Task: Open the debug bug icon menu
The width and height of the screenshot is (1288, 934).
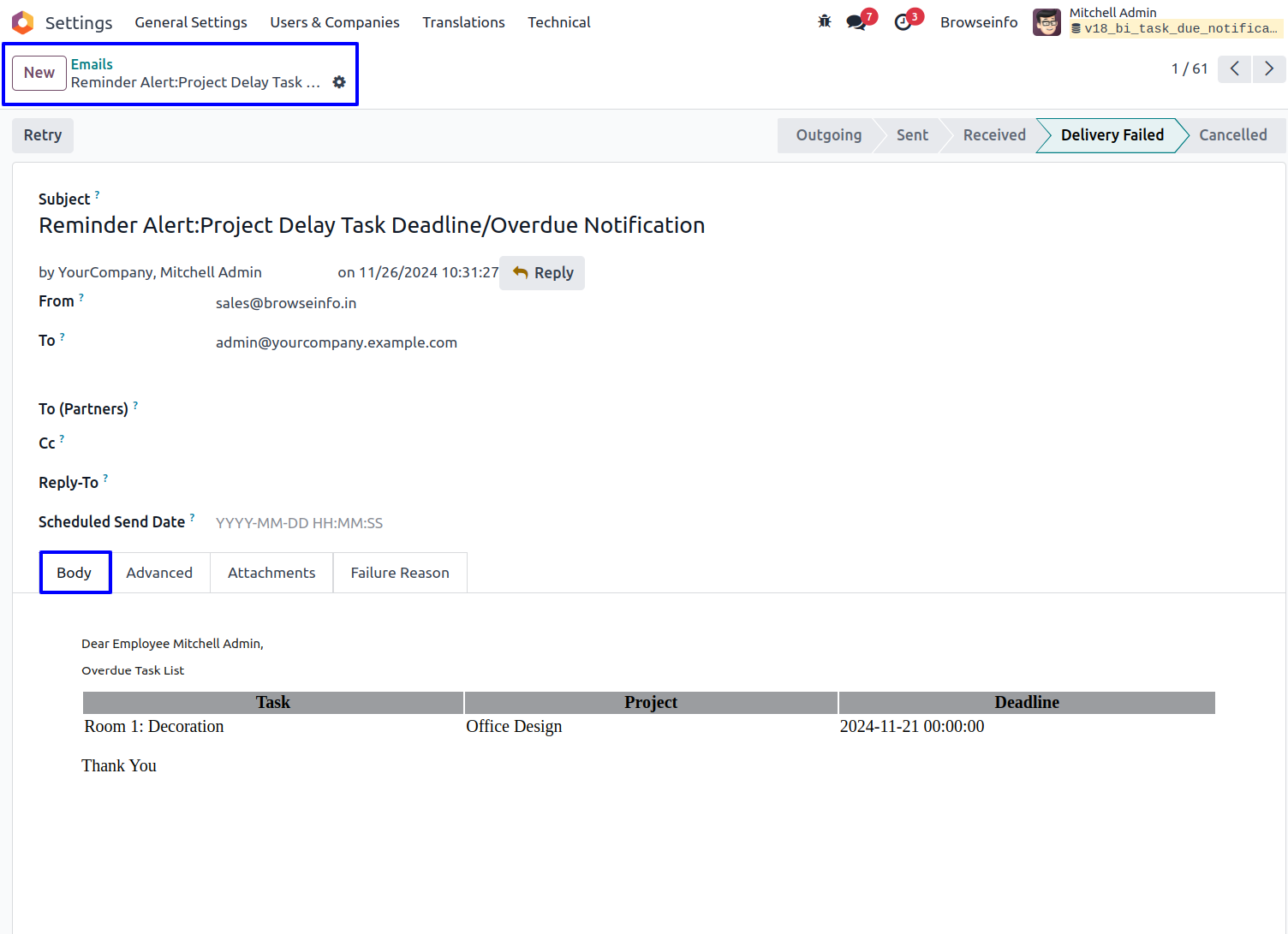Action: [x=825, y=21]
